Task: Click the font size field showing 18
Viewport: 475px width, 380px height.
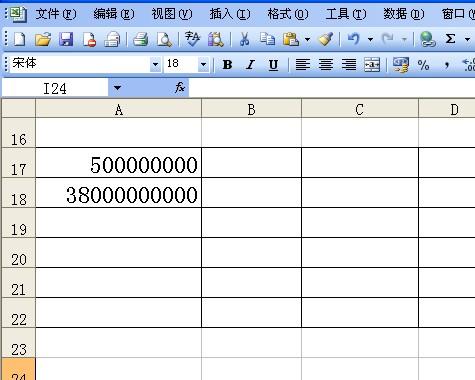Action: (x=181, y=64)
